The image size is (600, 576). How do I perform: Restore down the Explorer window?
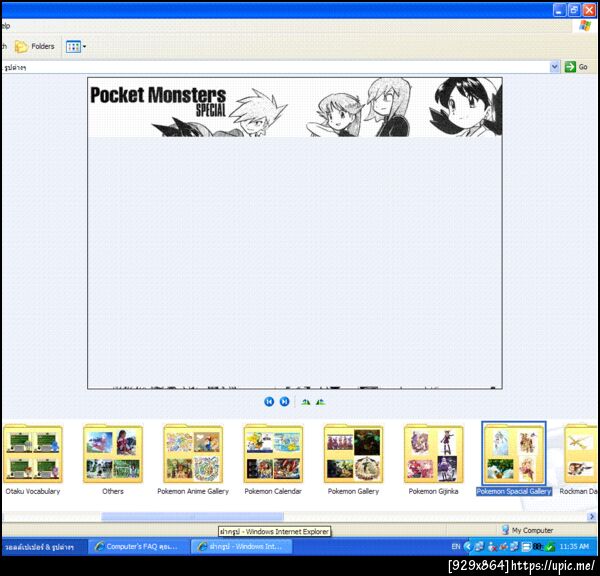574,10
